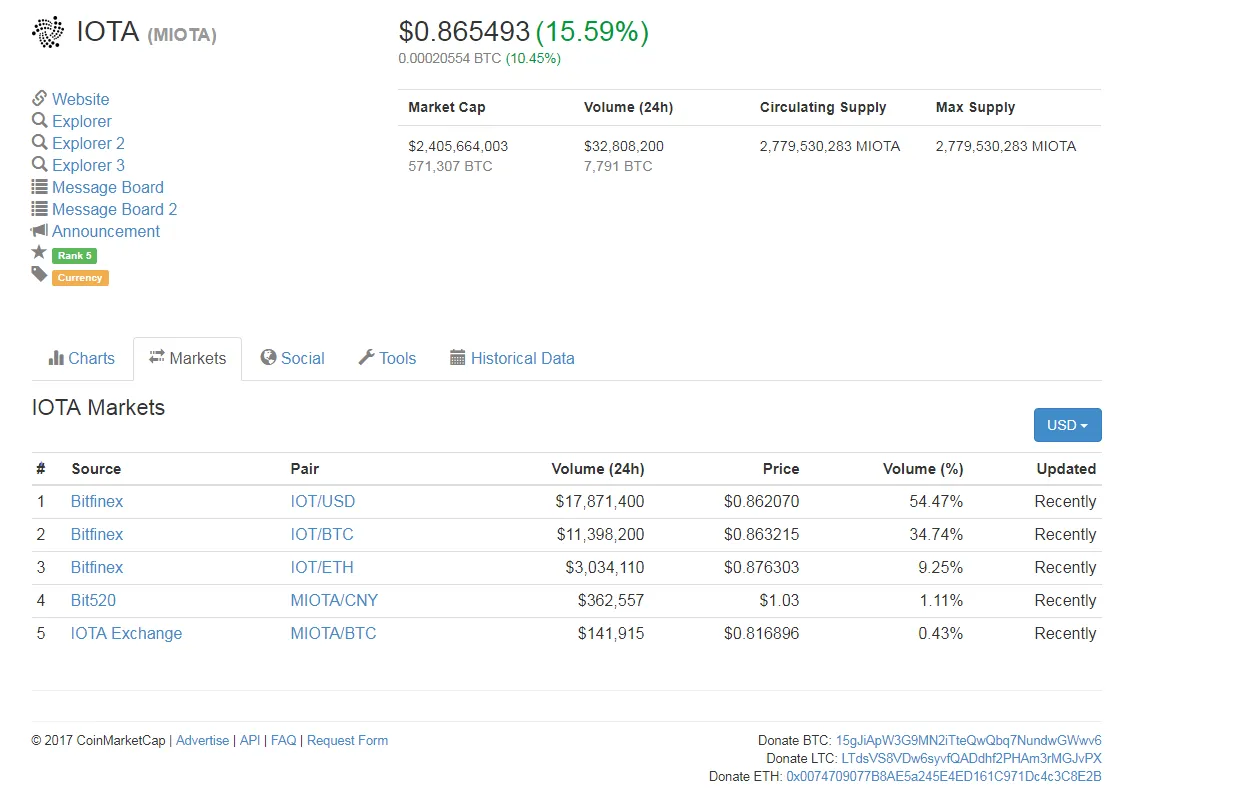Open the Historical Data tab

(x=512, y=358)
